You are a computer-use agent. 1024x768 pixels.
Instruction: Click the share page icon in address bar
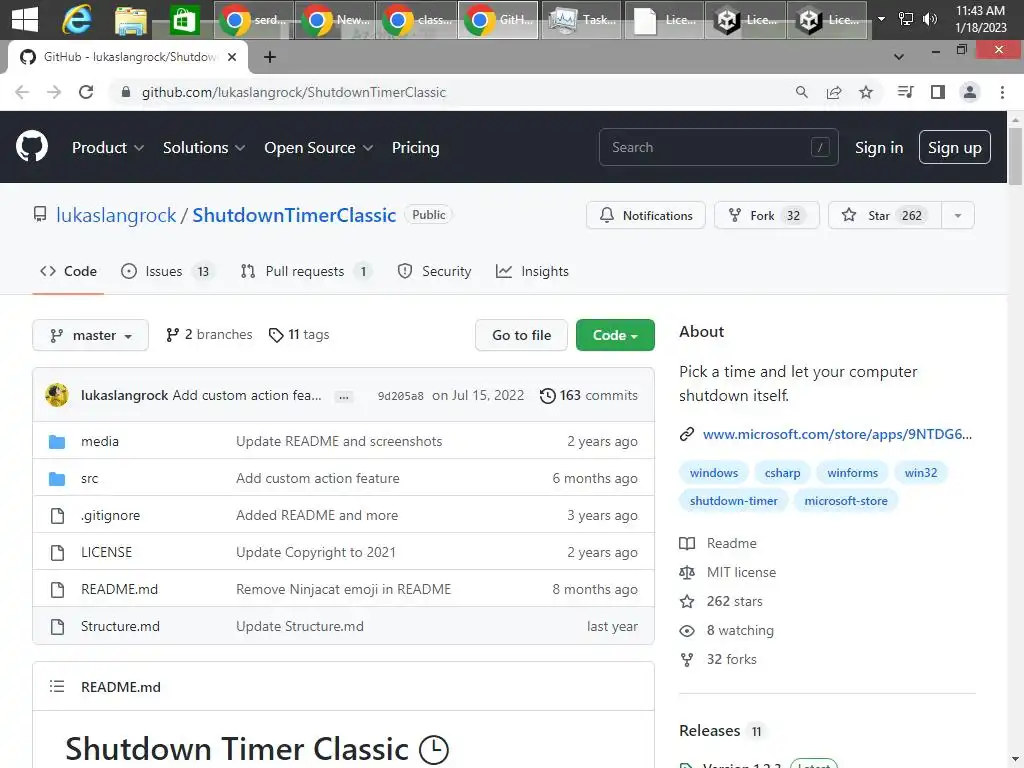[x=834, y=92]
